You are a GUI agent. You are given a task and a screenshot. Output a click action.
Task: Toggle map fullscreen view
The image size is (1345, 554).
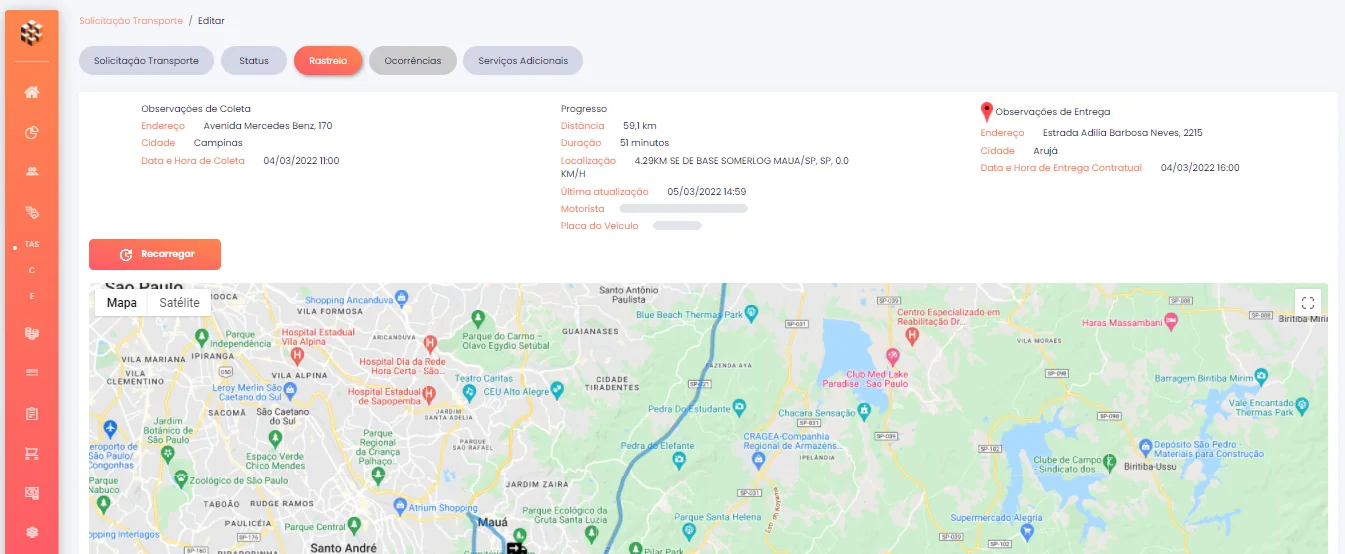1308,303
